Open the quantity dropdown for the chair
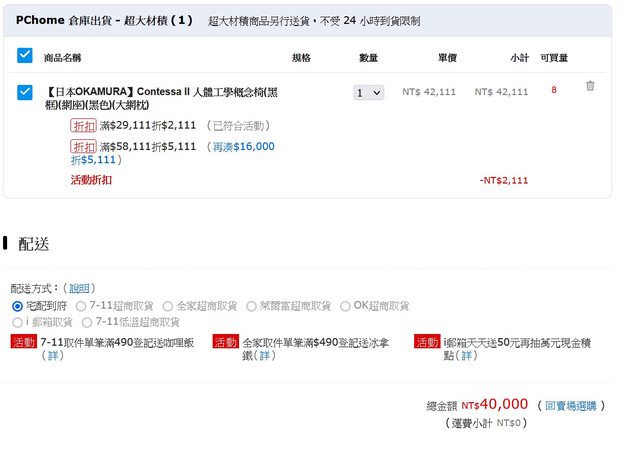Image resolution: width=640 pixels, height=453 pixels. pos(369,92)
